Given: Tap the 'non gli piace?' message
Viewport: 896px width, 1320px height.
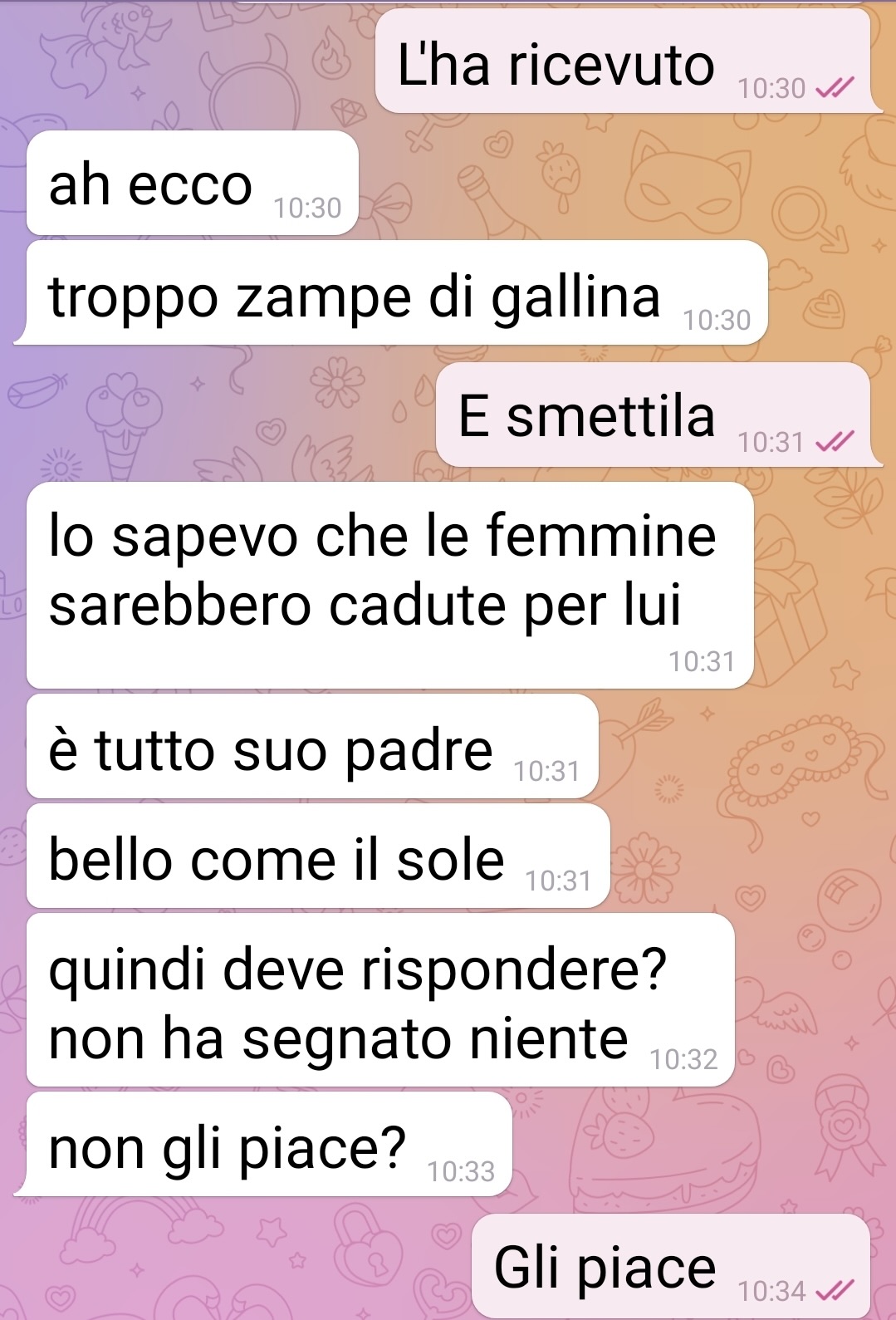Looking at the screenshot, I should point(269,1144).
